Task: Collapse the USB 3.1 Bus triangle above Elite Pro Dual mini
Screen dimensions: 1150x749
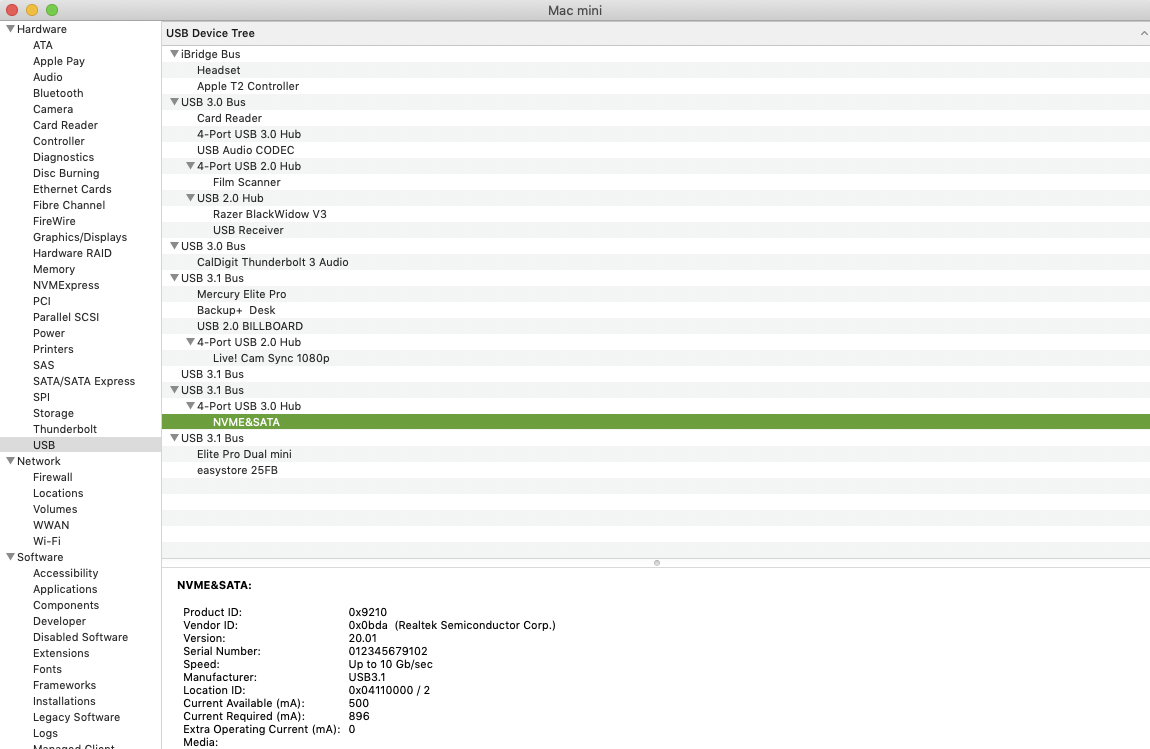Action: [175, 438]
